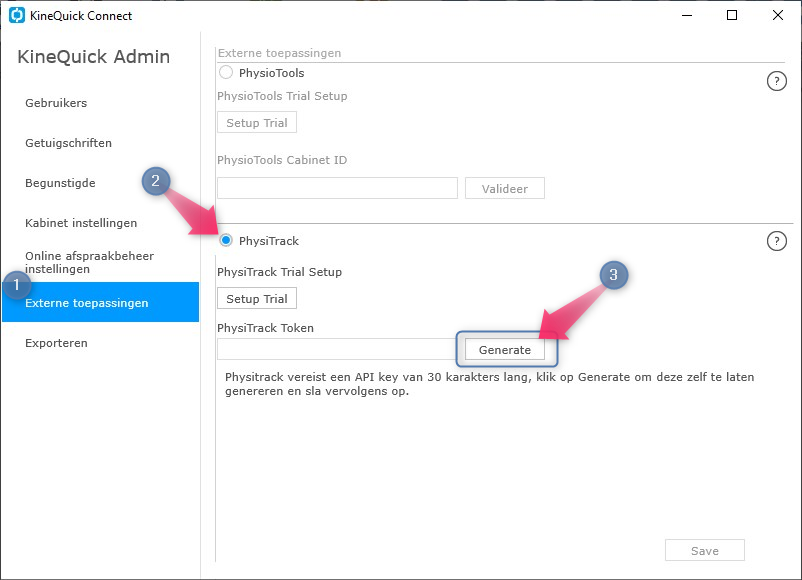Open help for PhysiTrack section
This screenshot has height=580, width=802.
776,241
